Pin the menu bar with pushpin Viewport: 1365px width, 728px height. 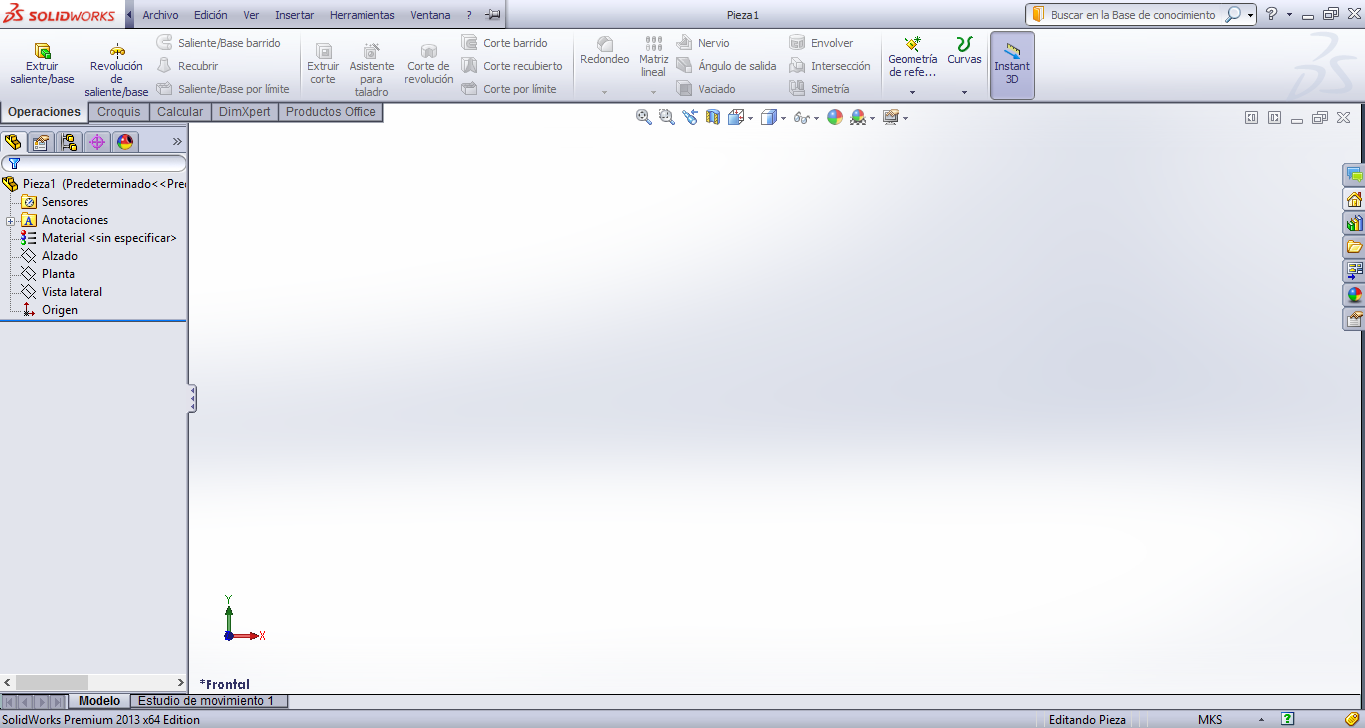click(x=492, y=15)
